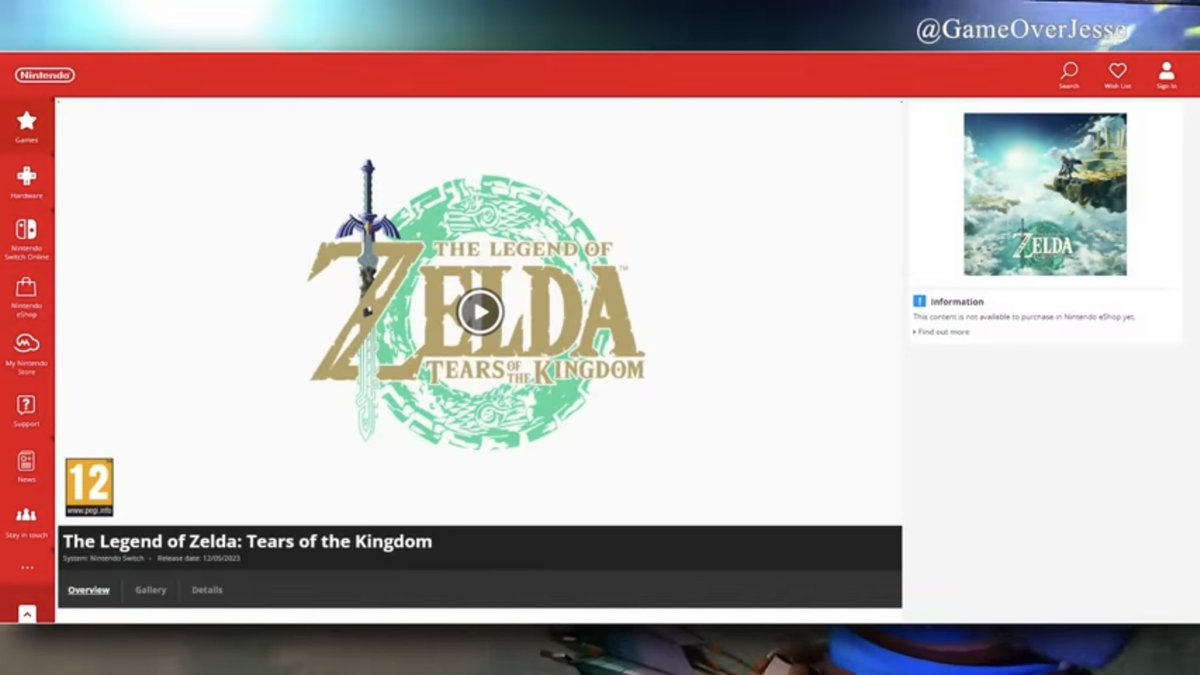Viewport: 1200px width, 675px height.
Task: Open the Hardware section from the sidebar
Action: (26, 178)
